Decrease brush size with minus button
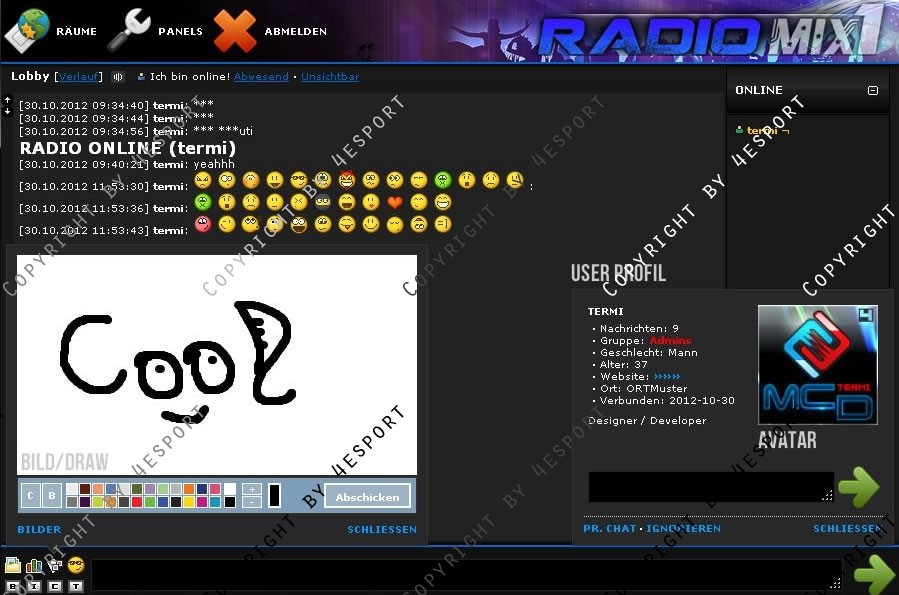Viewport: 899px width, 595px height. pyautogui.click(x=252, y=502)
